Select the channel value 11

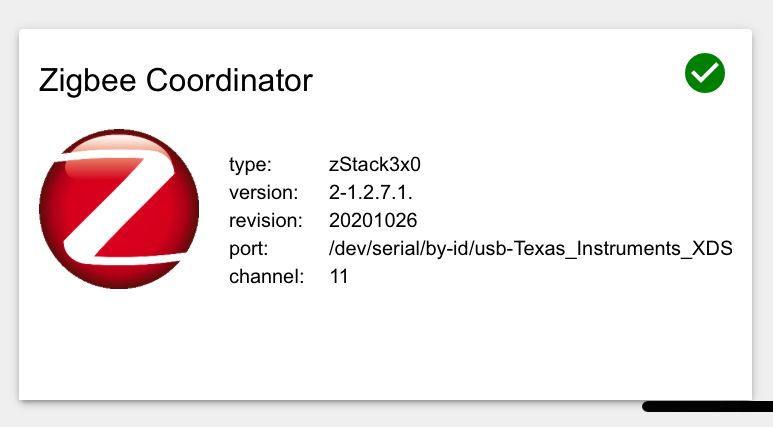(339, 277)
